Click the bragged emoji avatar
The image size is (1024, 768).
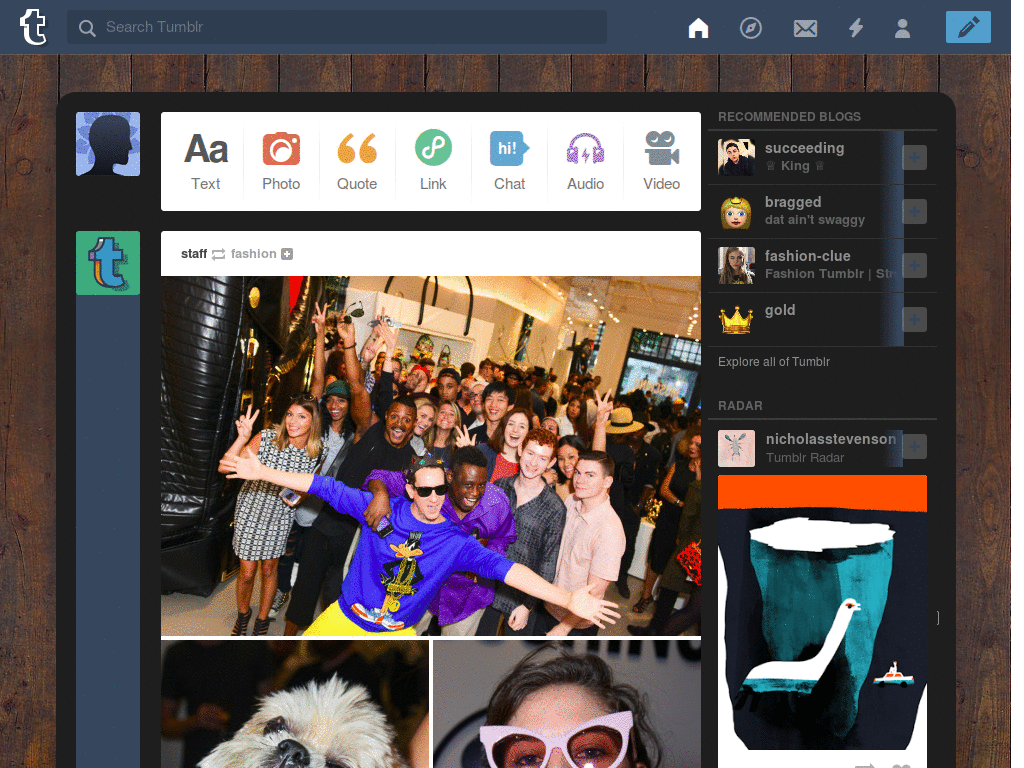[737, 212]
